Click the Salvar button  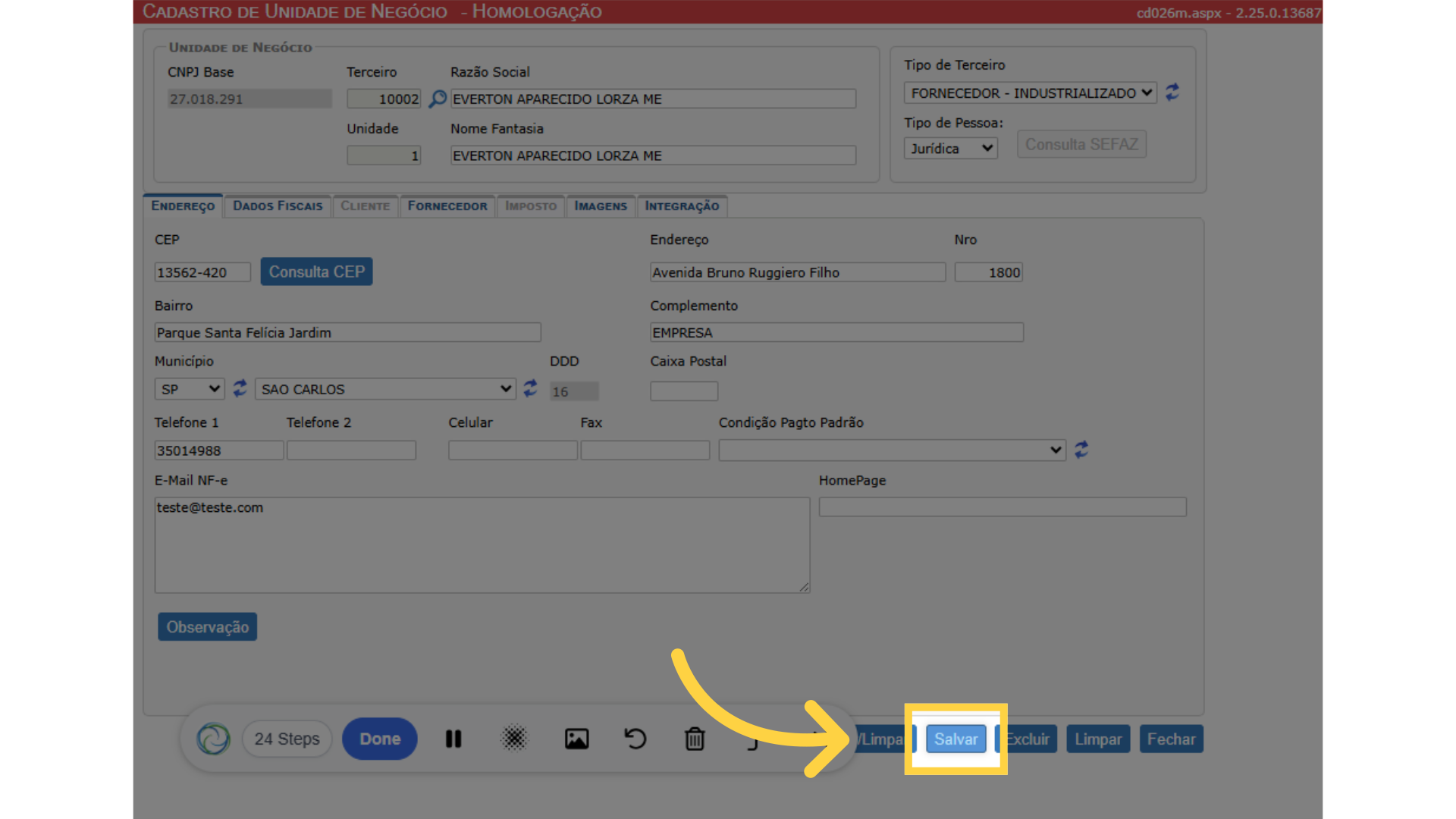click(955, 739)
